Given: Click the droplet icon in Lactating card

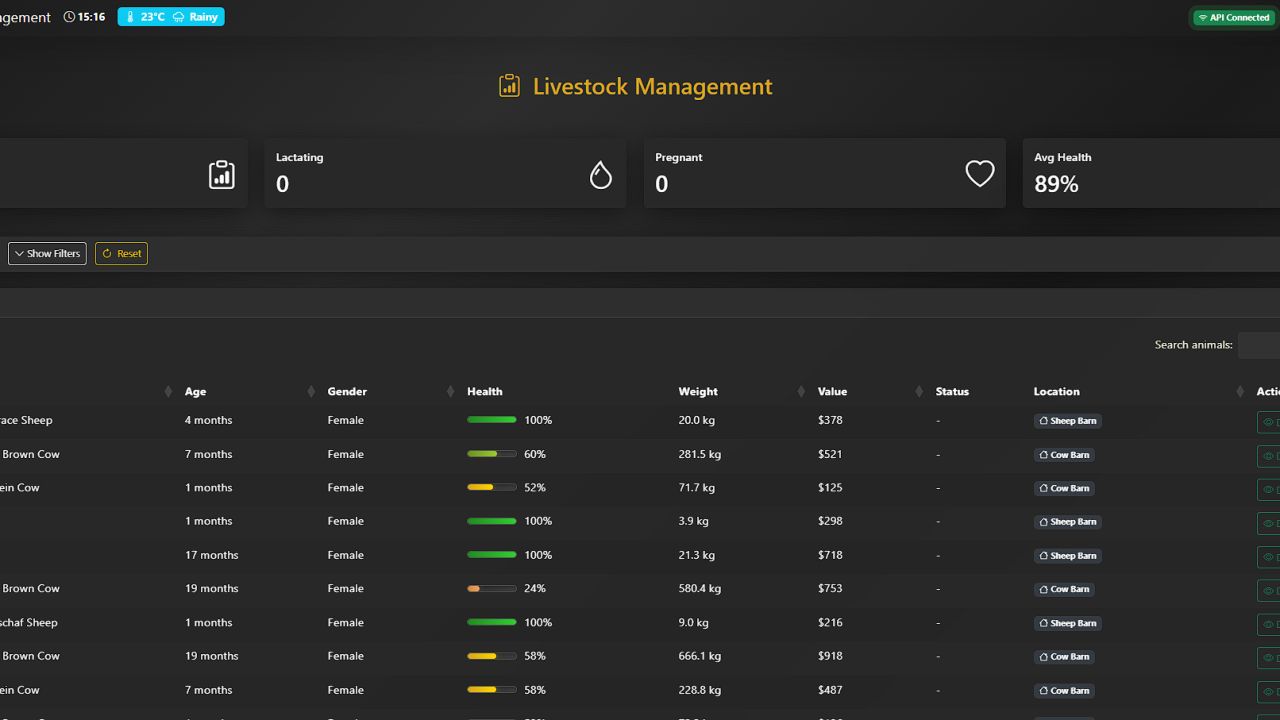Looking at the screenshot, I should (600, 175).
